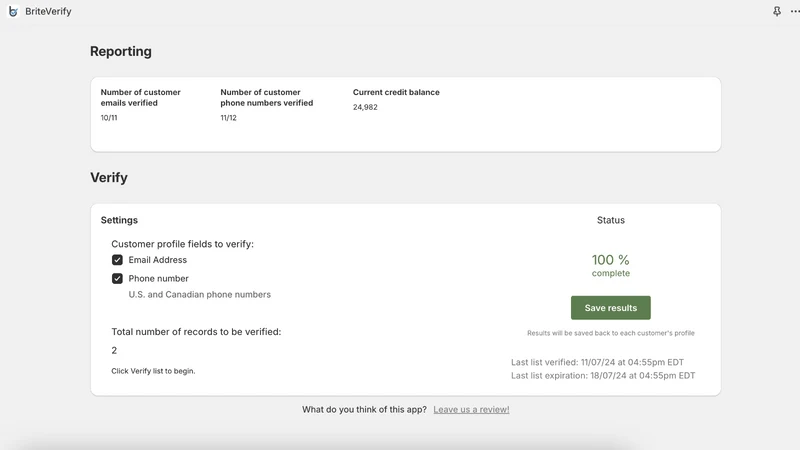Click the Results will be saved back note
Viewport: 800px width, 450px height.
click(611, 333)
